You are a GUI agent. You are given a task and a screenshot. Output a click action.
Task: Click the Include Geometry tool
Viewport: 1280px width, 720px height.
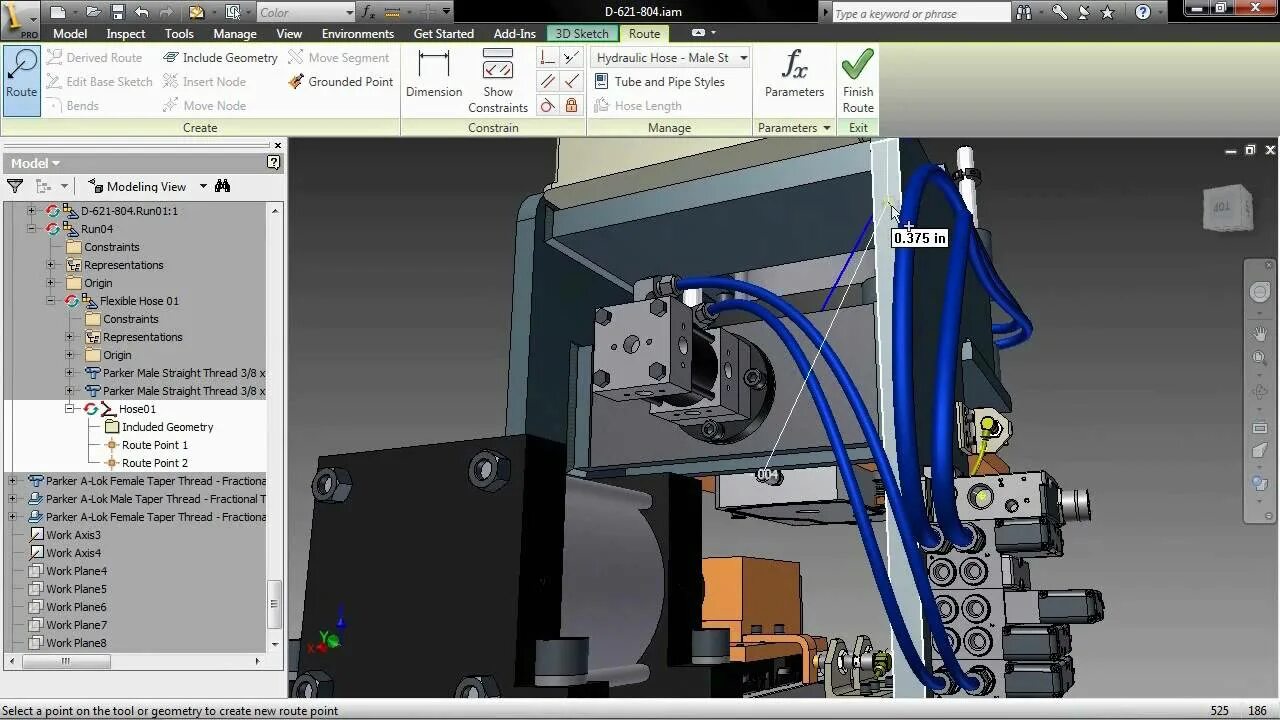click(220, 58)
